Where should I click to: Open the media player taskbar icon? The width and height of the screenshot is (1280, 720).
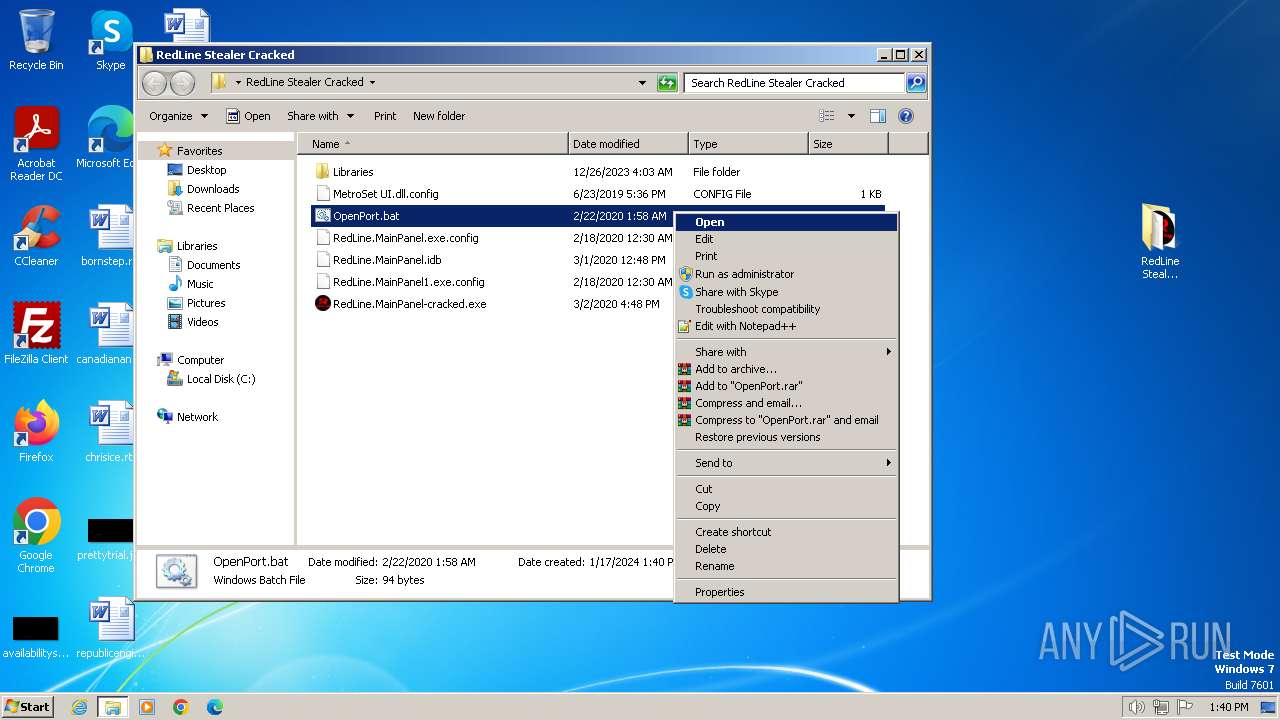coord(147,707)
